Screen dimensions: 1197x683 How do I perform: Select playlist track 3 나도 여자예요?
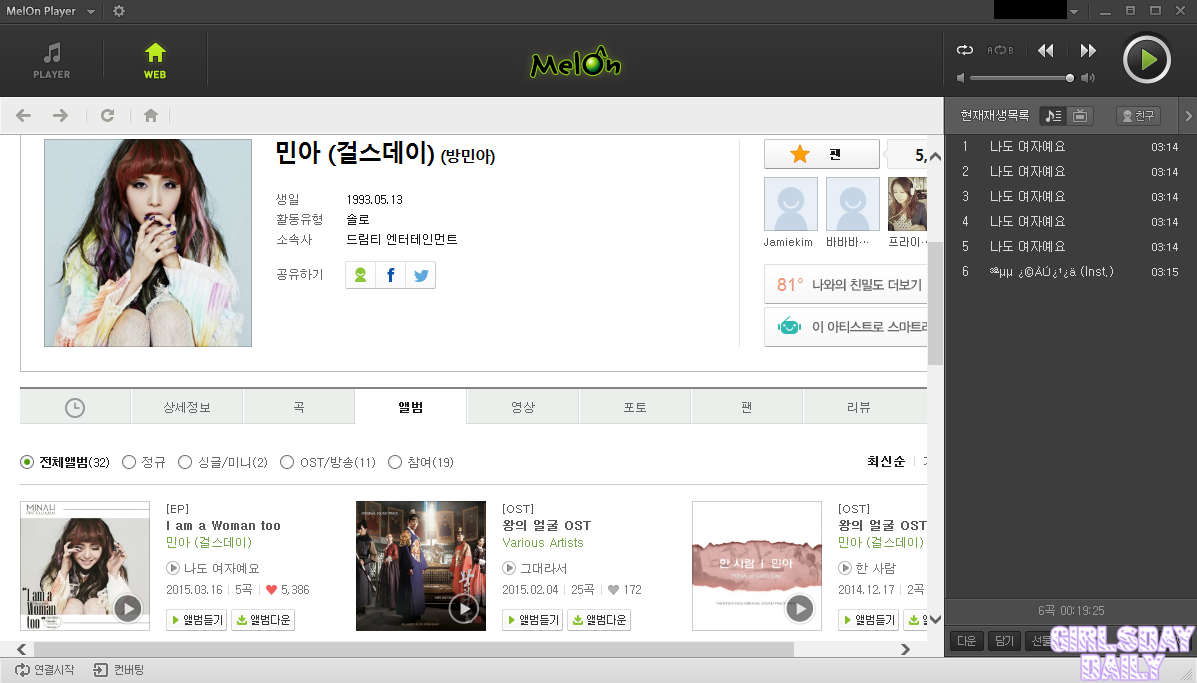[1069, 197]
